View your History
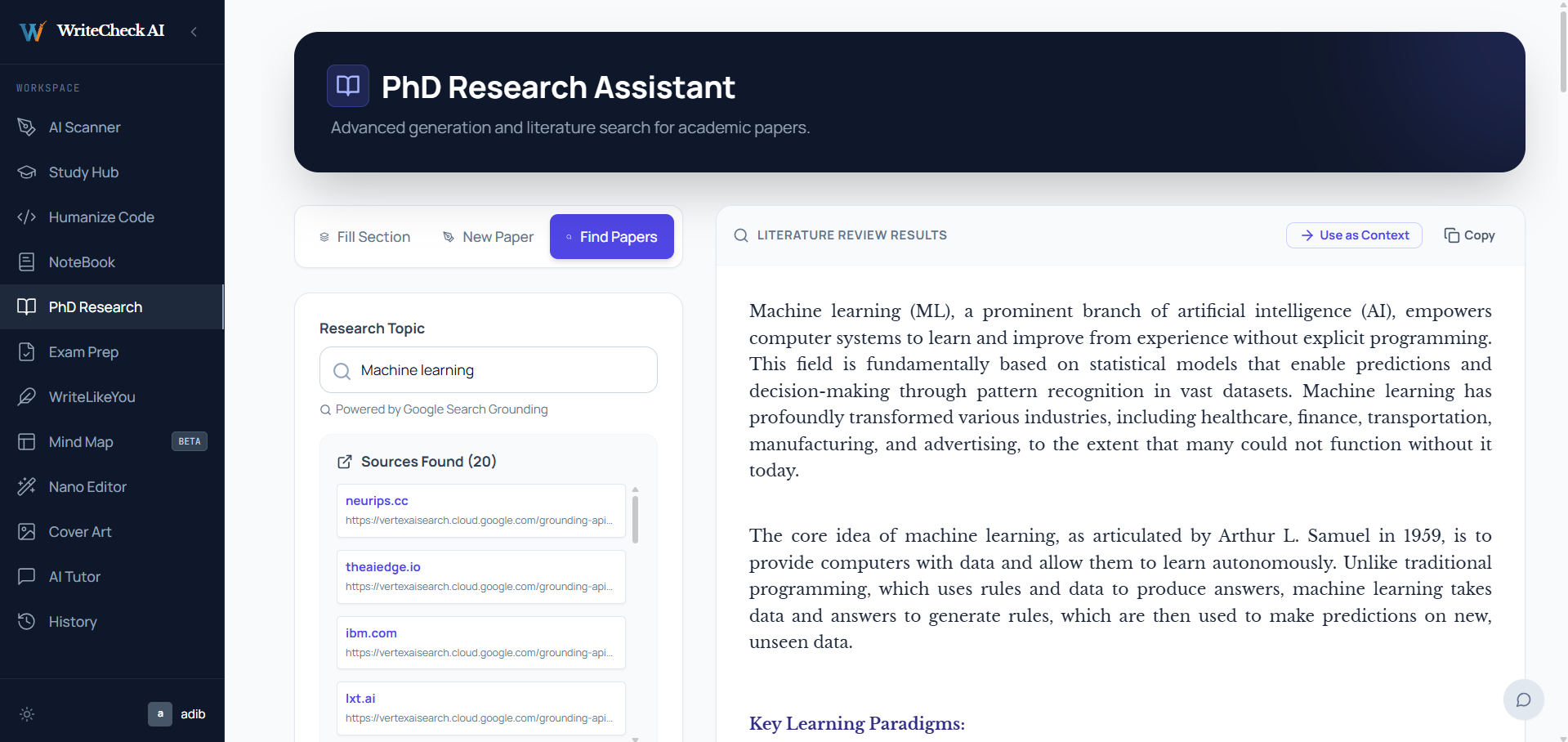The width and height of the screenshot is (1568, 742). tap(72, 622)
